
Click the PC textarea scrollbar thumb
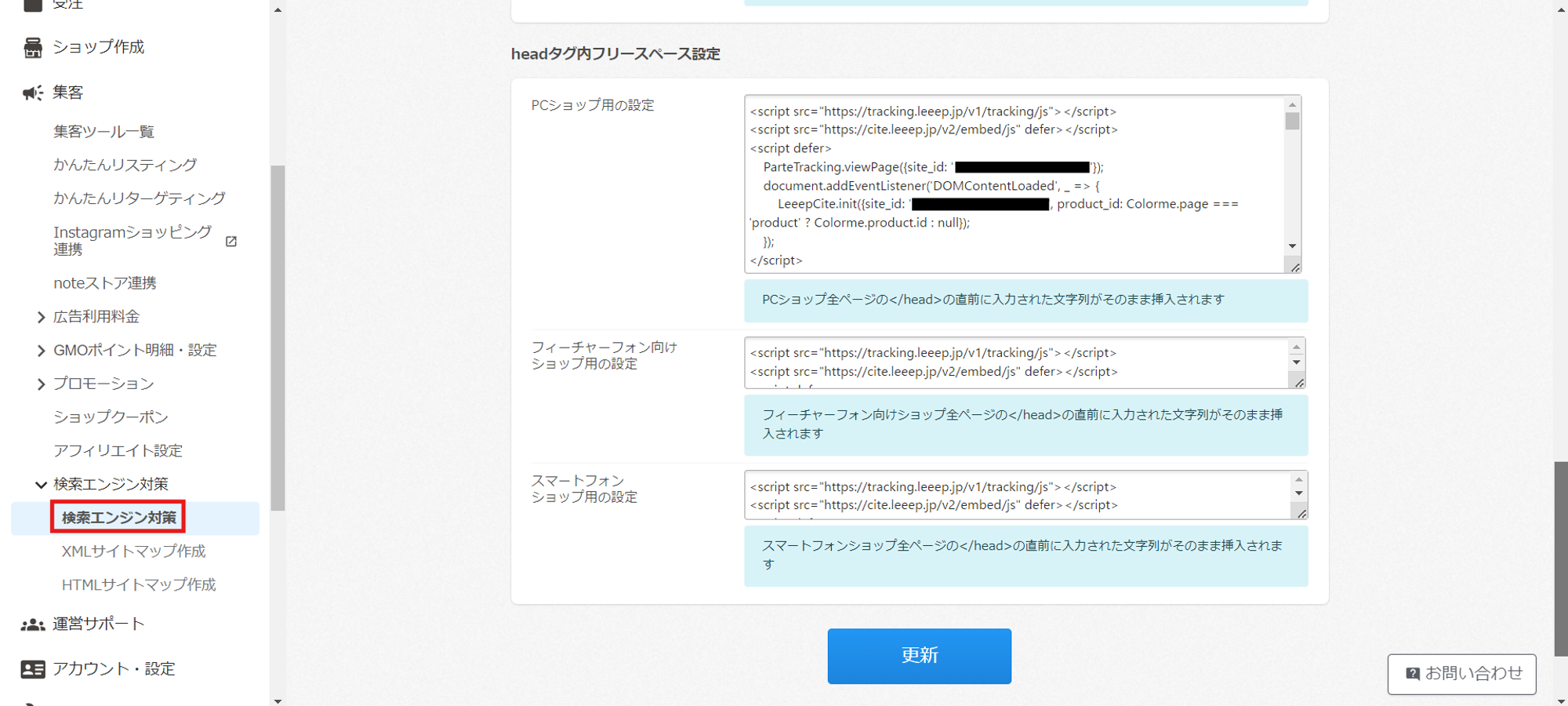tap(1293, 121)
